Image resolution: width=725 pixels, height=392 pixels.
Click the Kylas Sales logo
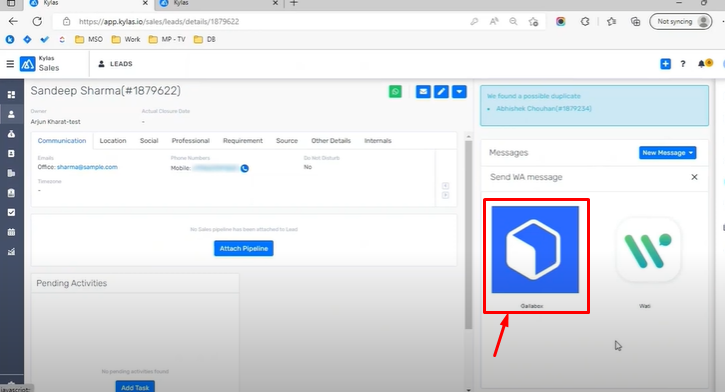(39, 64)
